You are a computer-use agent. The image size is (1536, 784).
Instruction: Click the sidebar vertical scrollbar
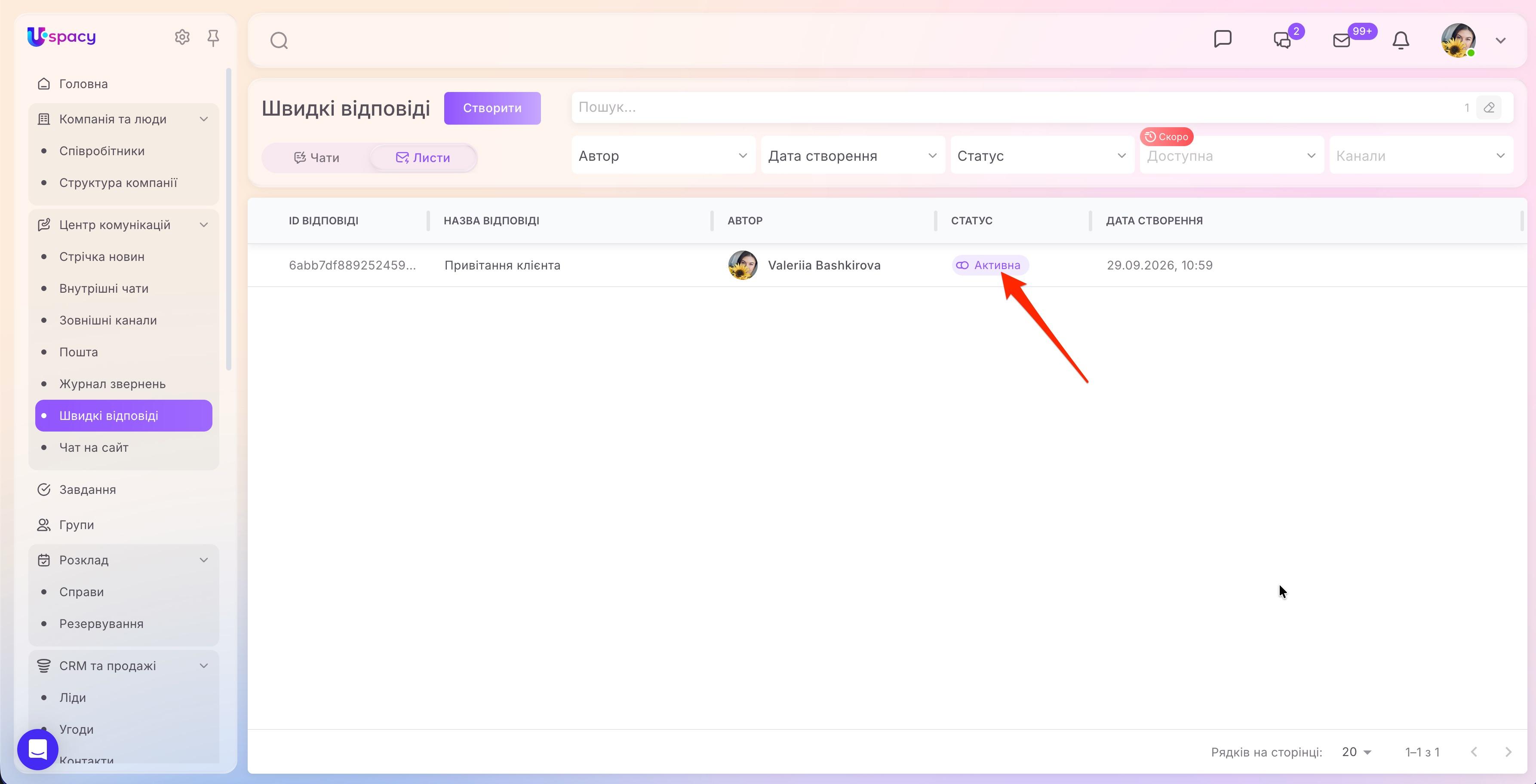pyautogui.click(x=228, y=219)
